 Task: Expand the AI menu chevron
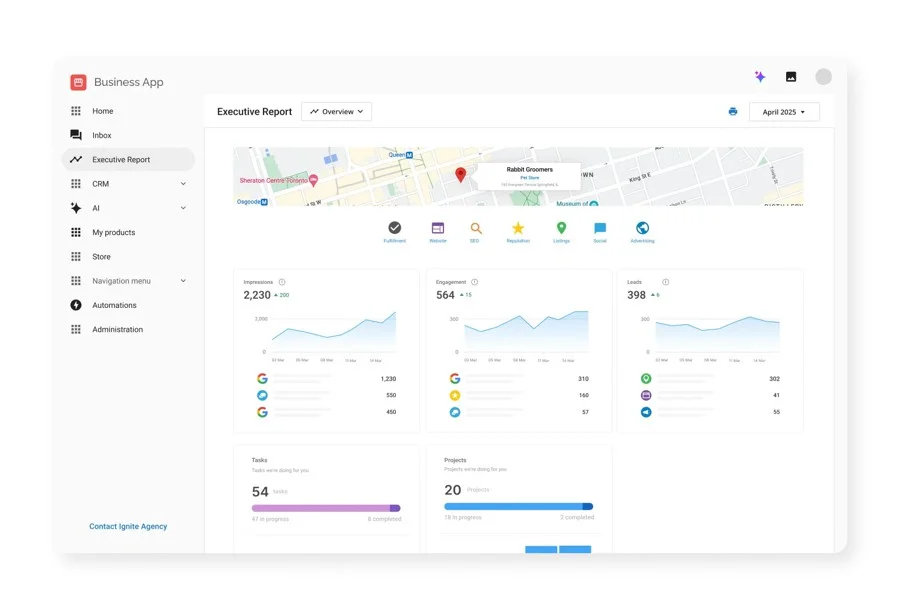183,208
